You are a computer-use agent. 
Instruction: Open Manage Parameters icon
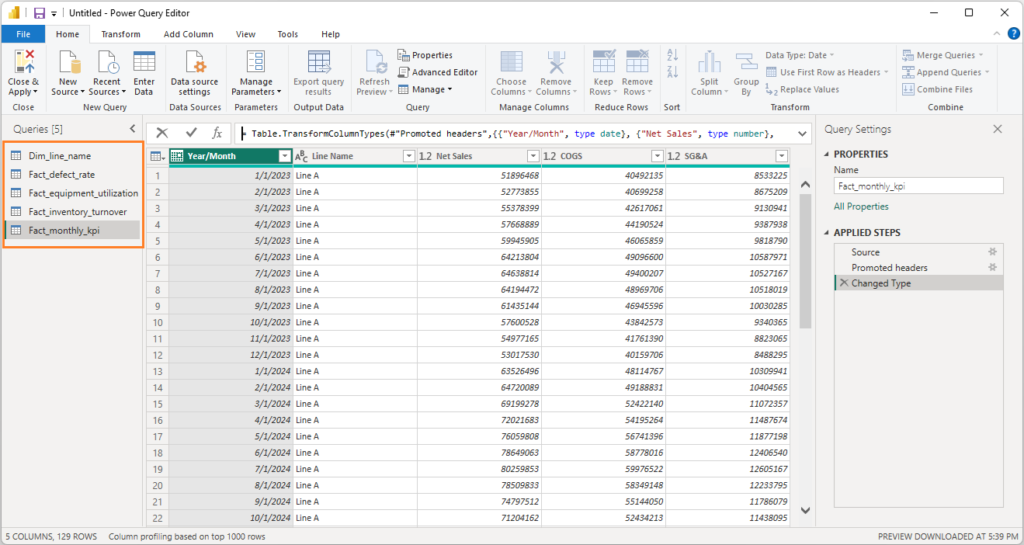[255, 63]
